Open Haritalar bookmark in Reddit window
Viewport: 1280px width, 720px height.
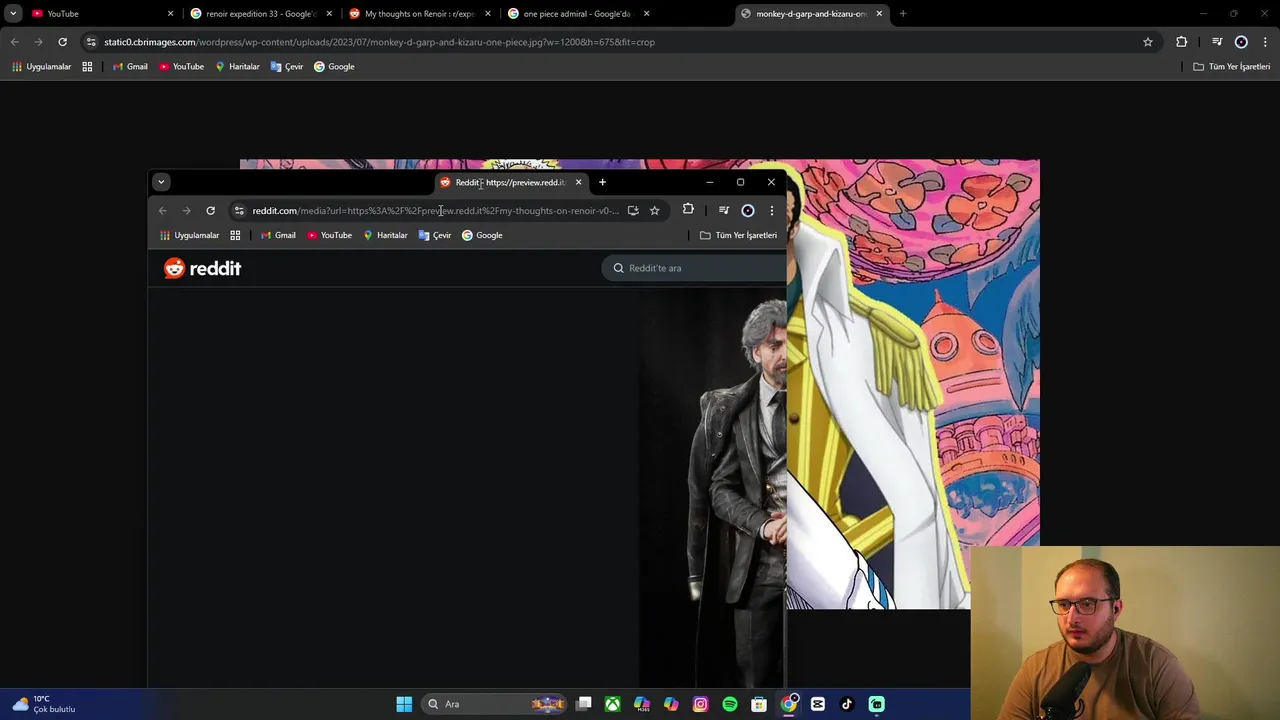pyautogui.click(x=385, y=235)
